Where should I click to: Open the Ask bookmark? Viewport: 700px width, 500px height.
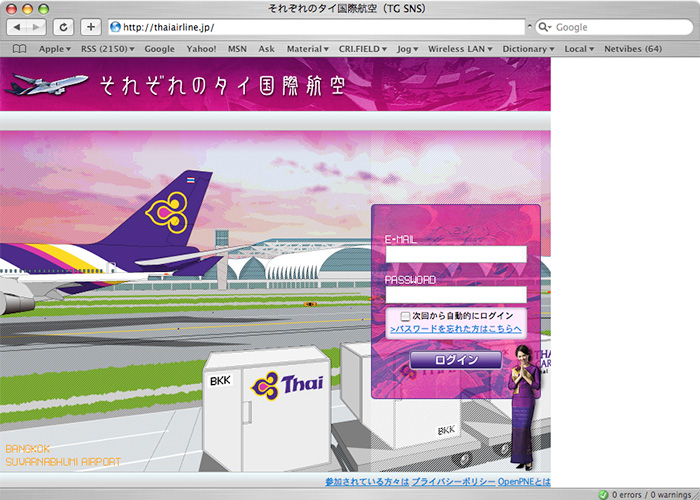(x=267, y=49)
